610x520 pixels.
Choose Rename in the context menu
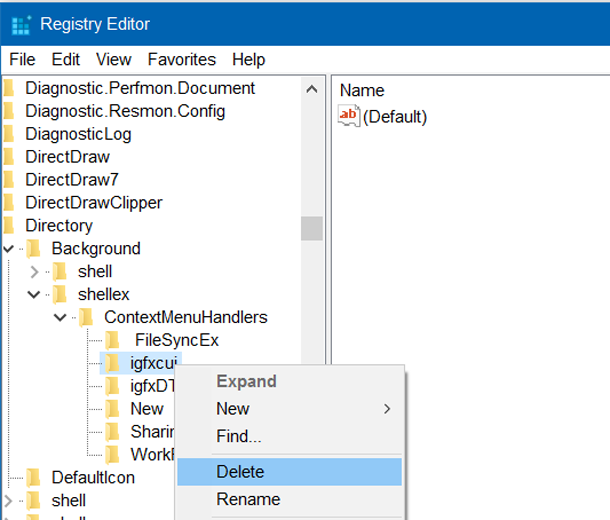coord(289,499)
